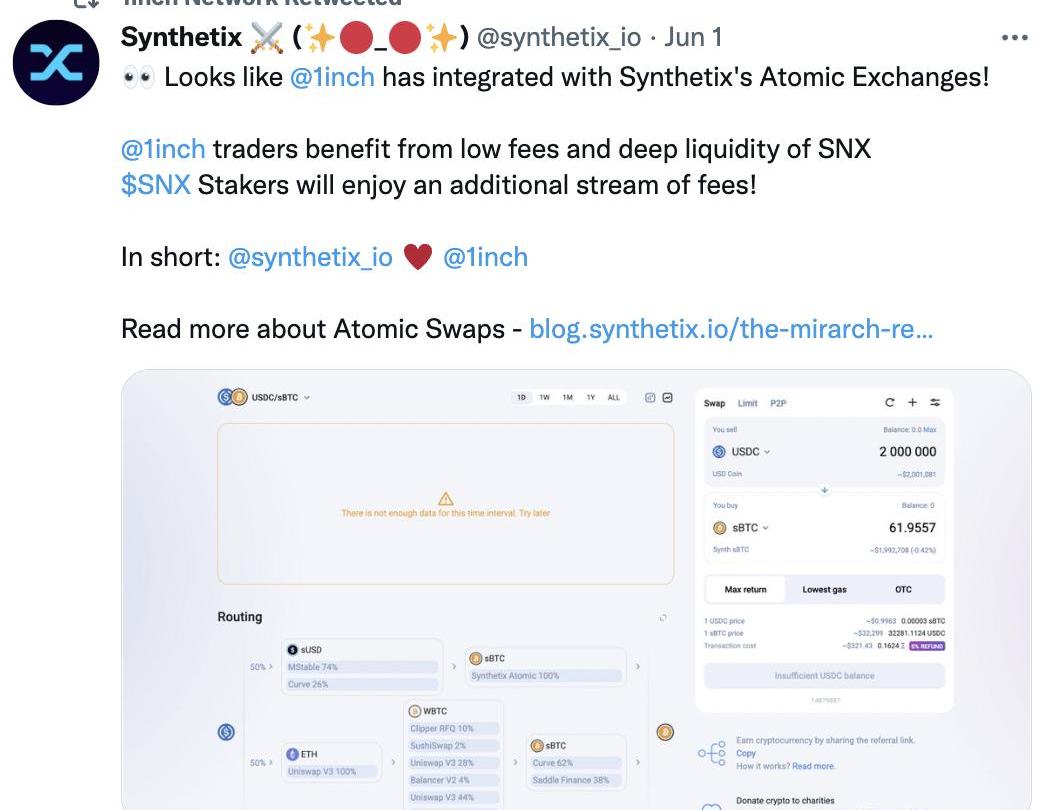This screenshot has width=1060, height=810.
Task: Expand the USDC/sBTC pair dropdown
Action: tap(306, 398)
